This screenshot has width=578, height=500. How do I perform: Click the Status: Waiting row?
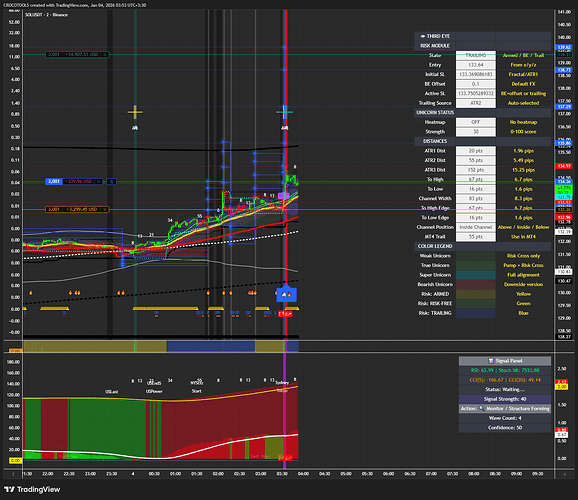(505, 389)
